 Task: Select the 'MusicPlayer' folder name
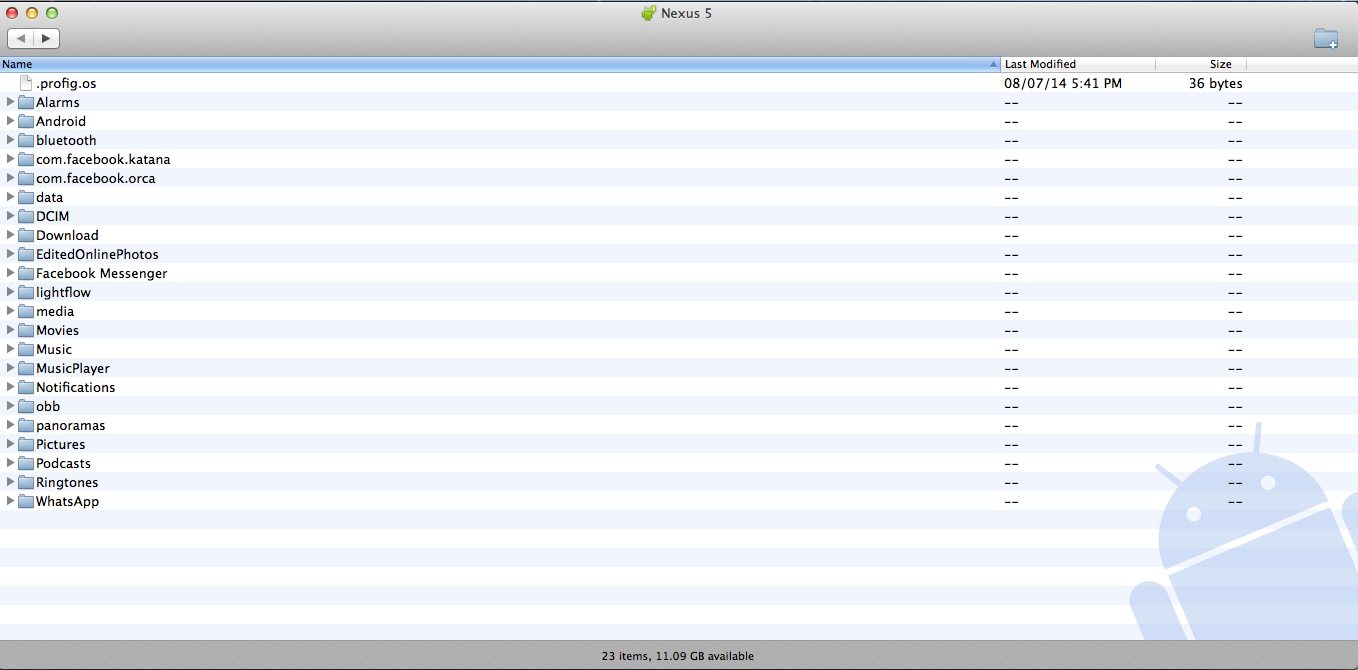click(x=73, y=368)
